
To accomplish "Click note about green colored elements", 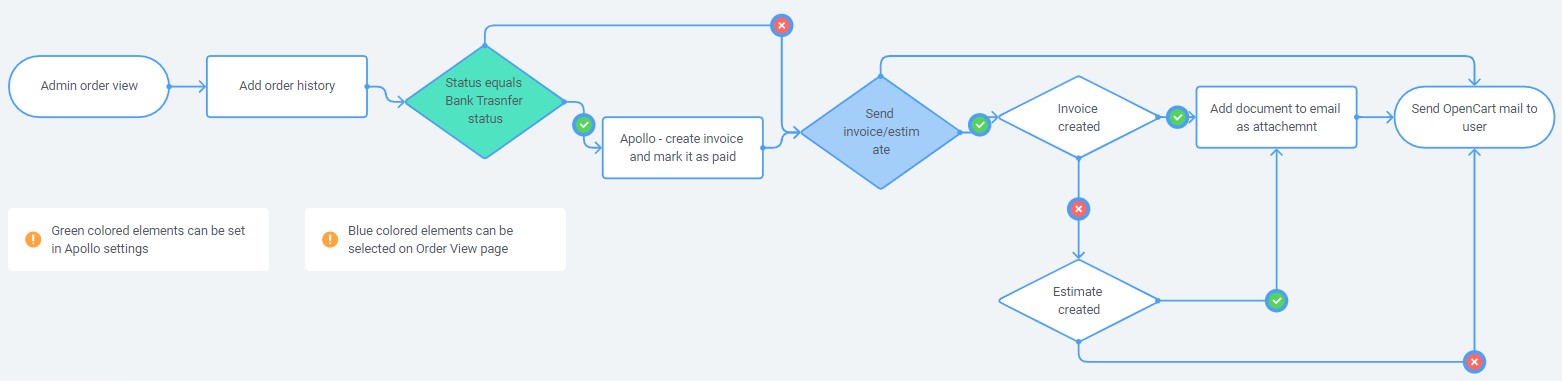I will coord(138,239).
